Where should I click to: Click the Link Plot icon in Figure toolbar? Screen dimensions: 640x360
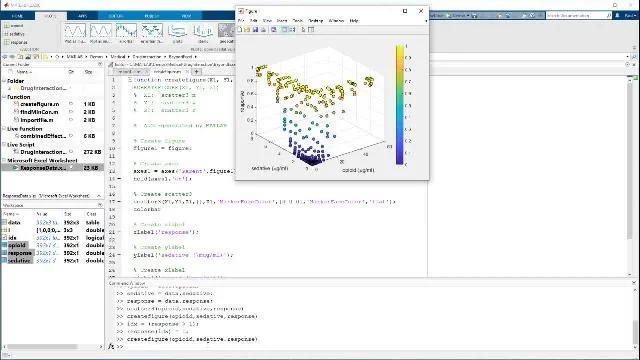[274, 29]
